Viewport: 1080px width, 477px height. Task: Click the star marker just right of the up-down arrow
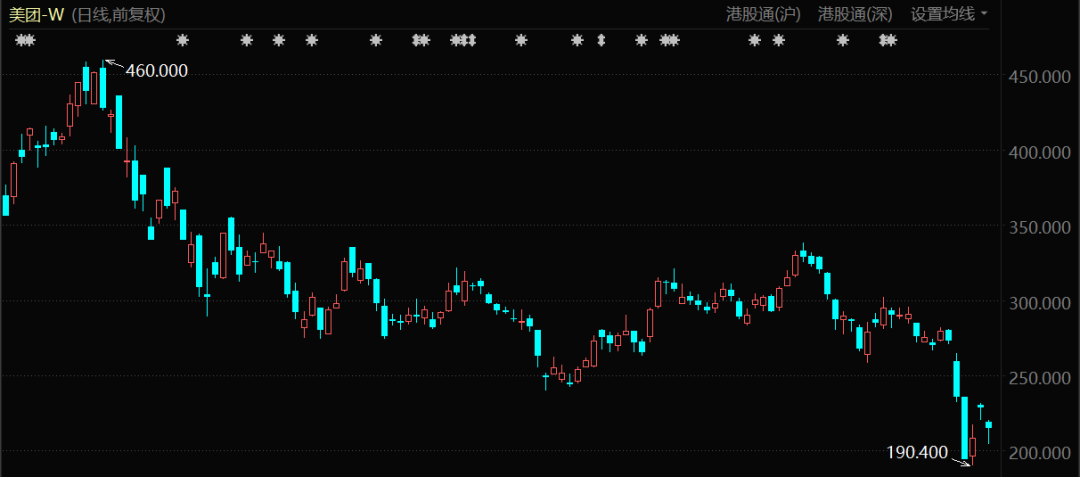coord(642,41)
